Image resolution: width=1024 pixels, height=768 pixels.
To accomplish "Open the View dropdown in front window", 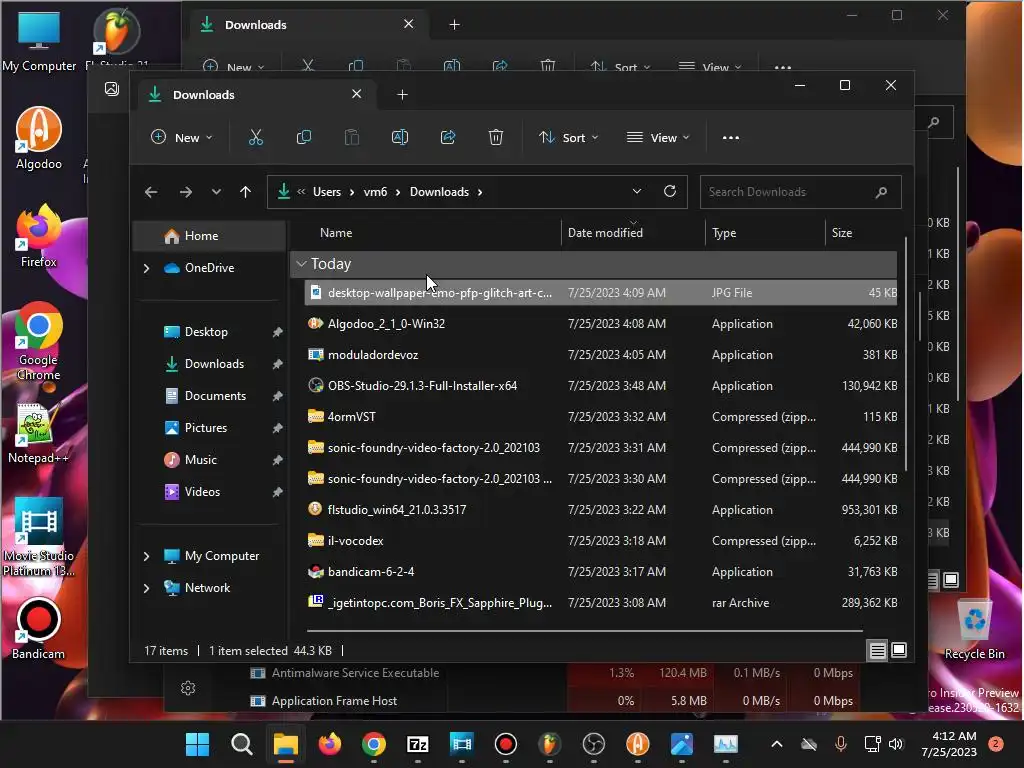I will [x=658, y=138].
